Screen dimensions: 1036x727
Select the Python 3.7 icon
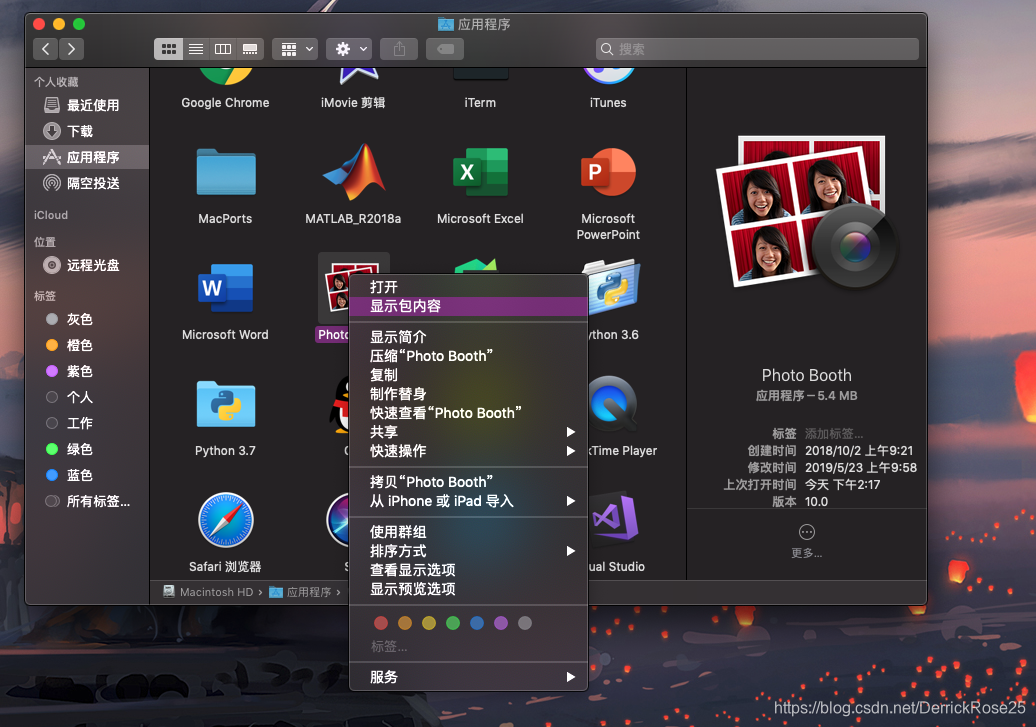point(225,405)
